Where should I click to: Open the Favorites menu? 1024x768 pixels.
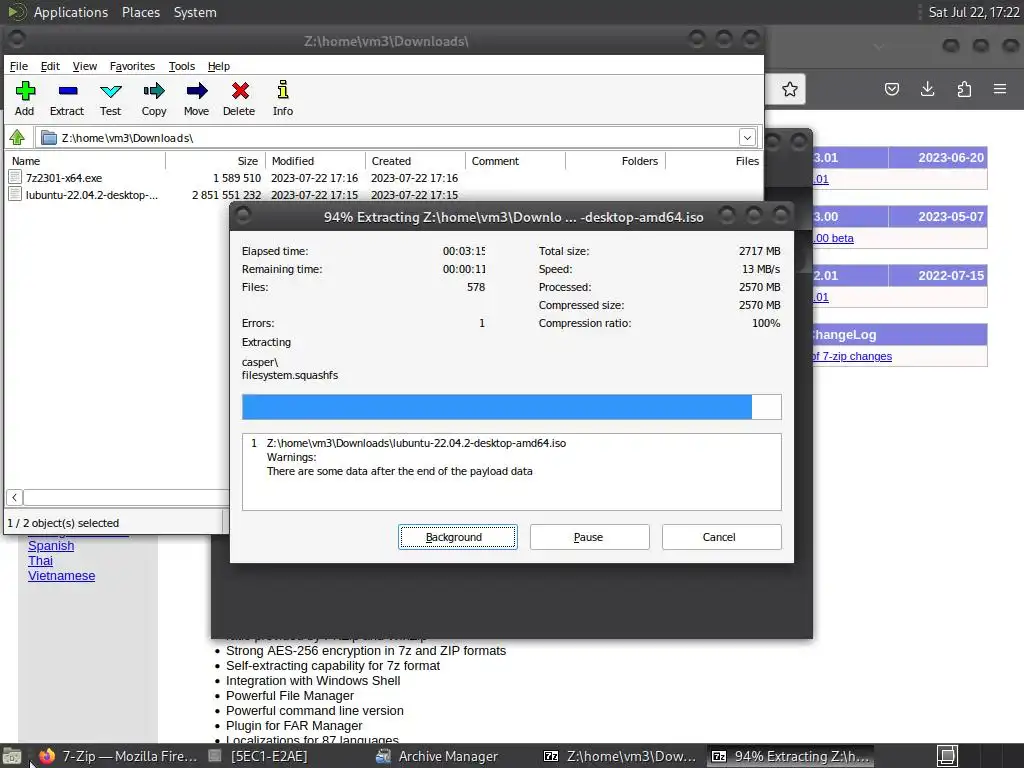133,66
